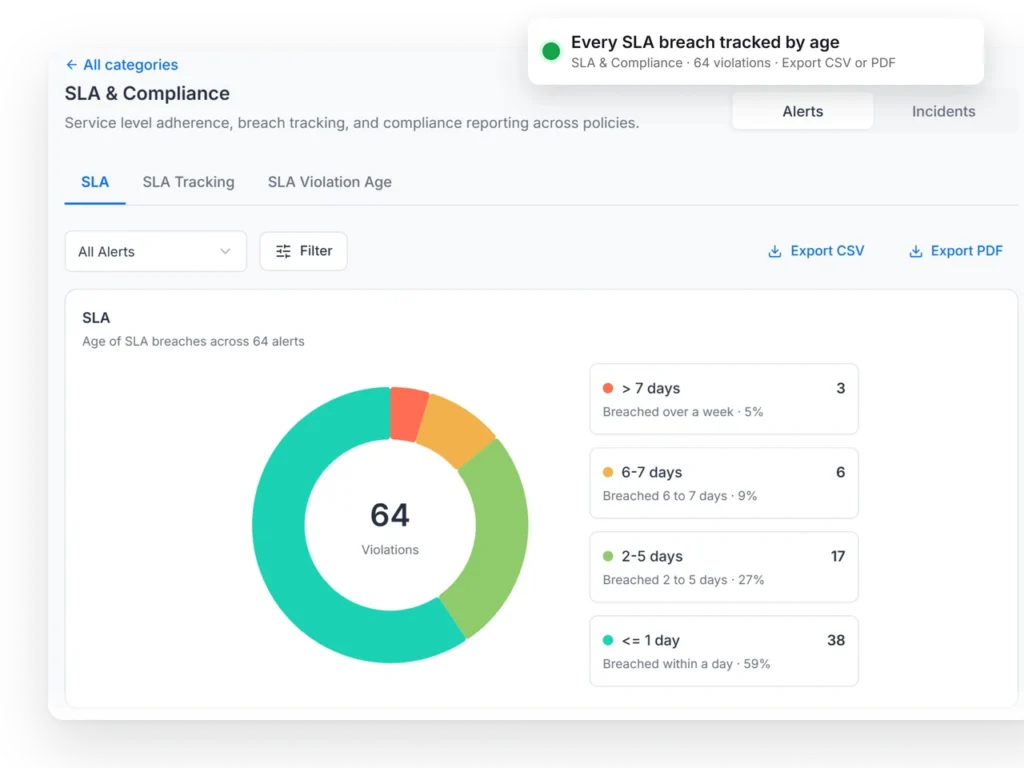Select the '2-5 days' legend card
This screenshot has width=1024, height=768.
(724, 567)
